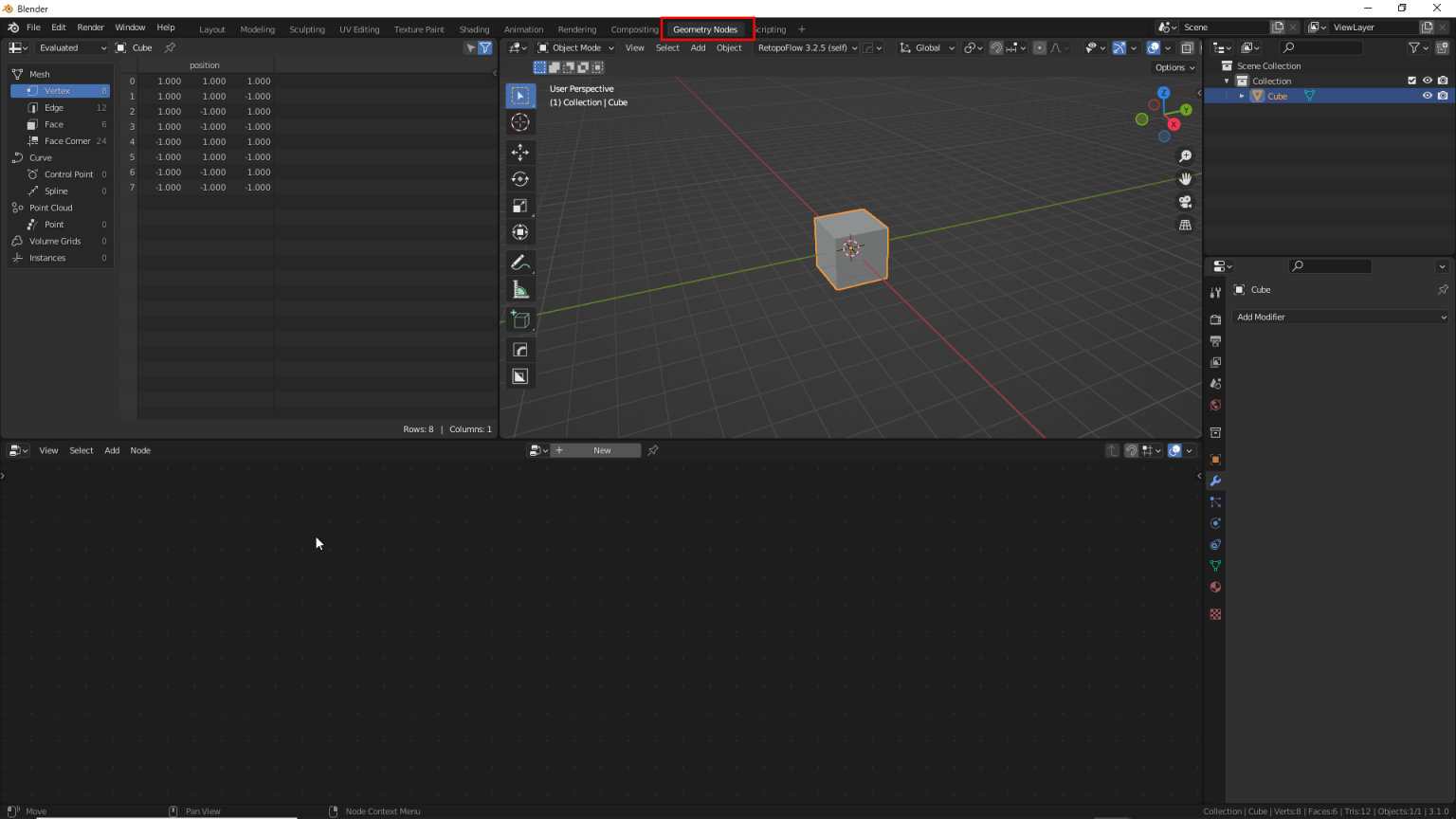The height and width of the screenshot is (819, 1456).
Task: Select the Rotate tool
Action: point(519,178)
